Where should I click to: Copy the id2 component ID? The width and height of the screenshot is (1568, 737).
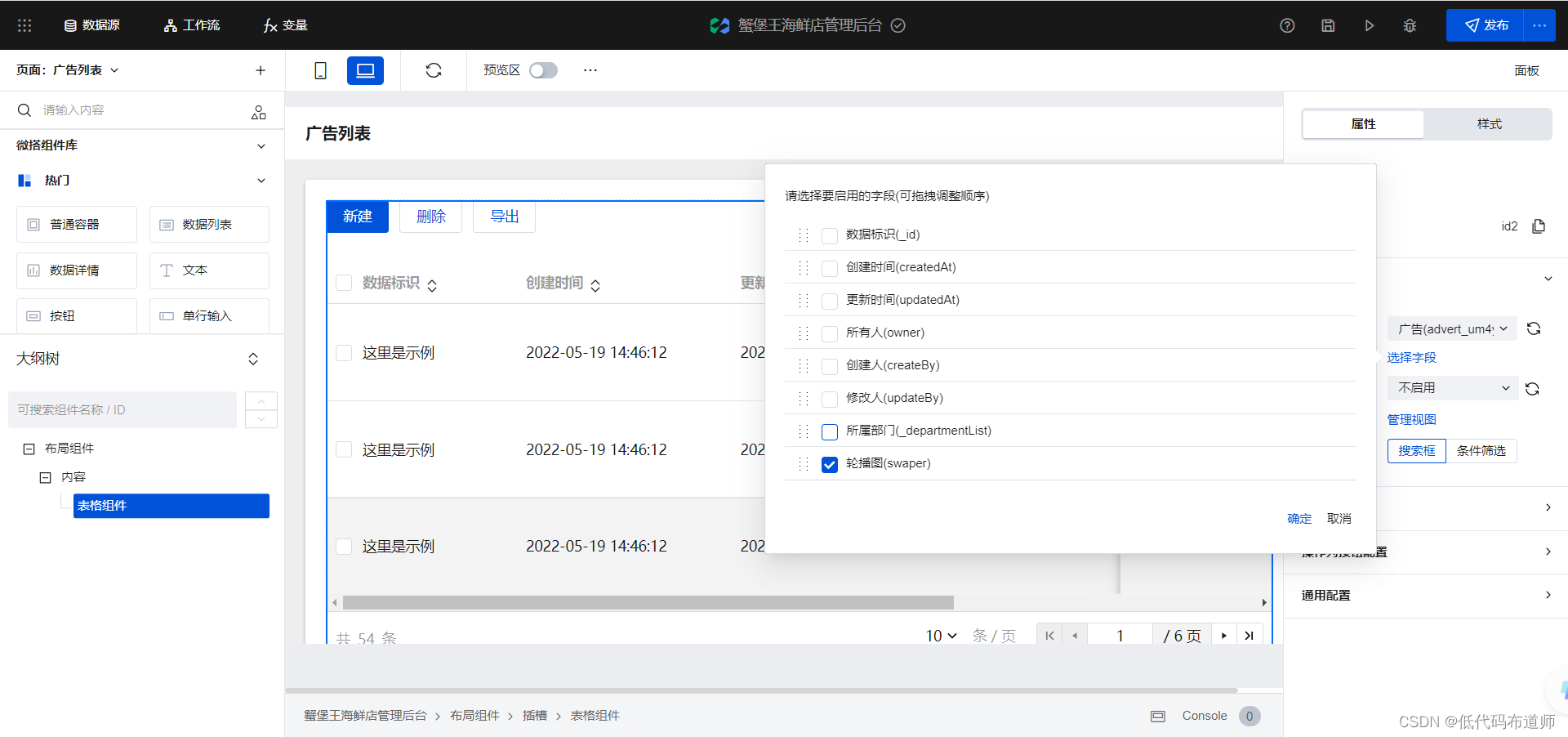pyautogui.click(x=1539, y=226)
